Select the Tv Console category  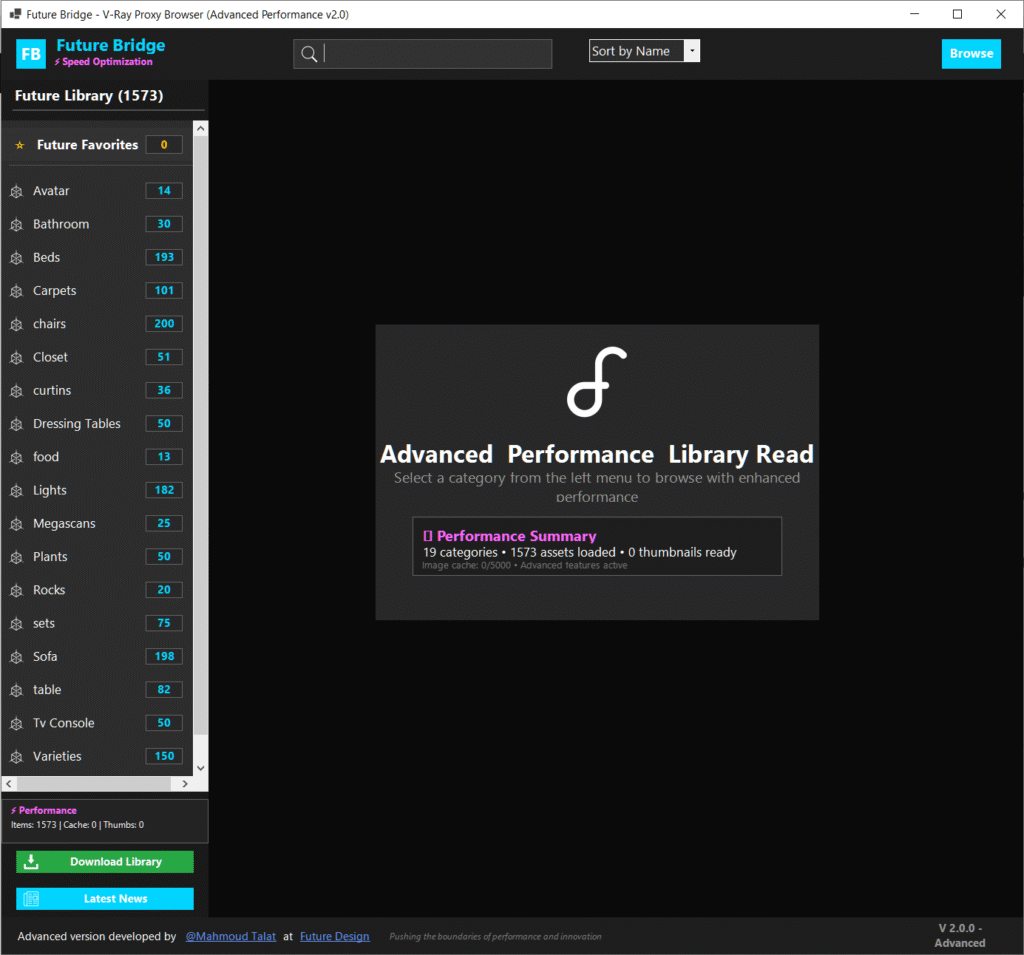point(64,723)
